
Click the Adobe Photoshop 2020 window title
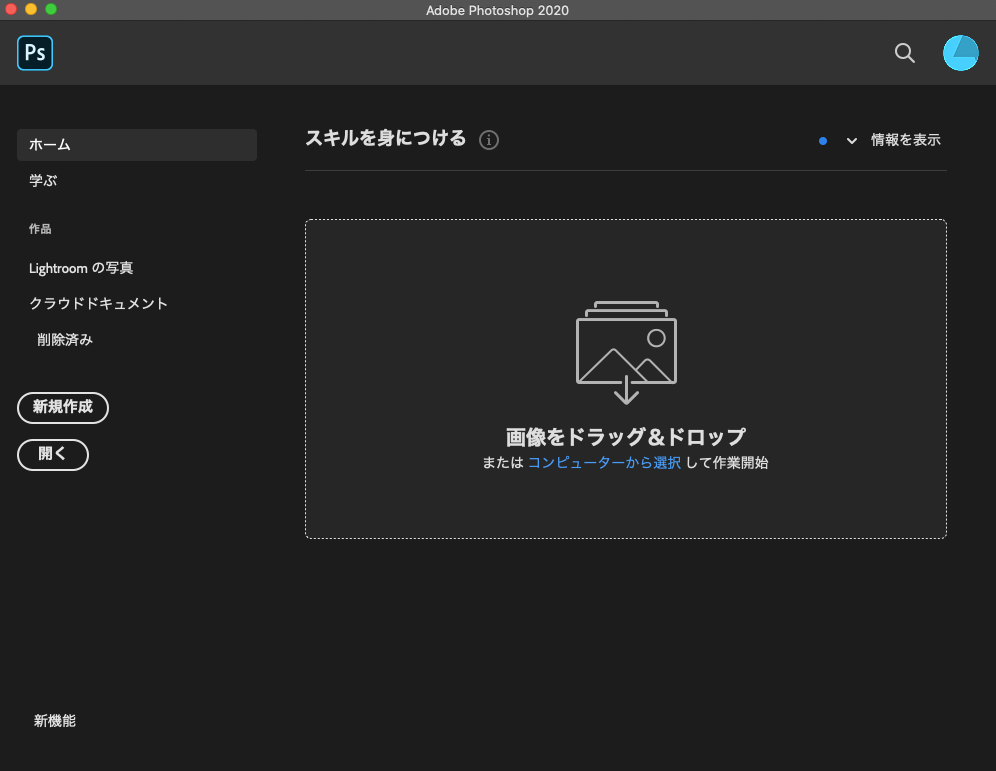coord(497,10)
